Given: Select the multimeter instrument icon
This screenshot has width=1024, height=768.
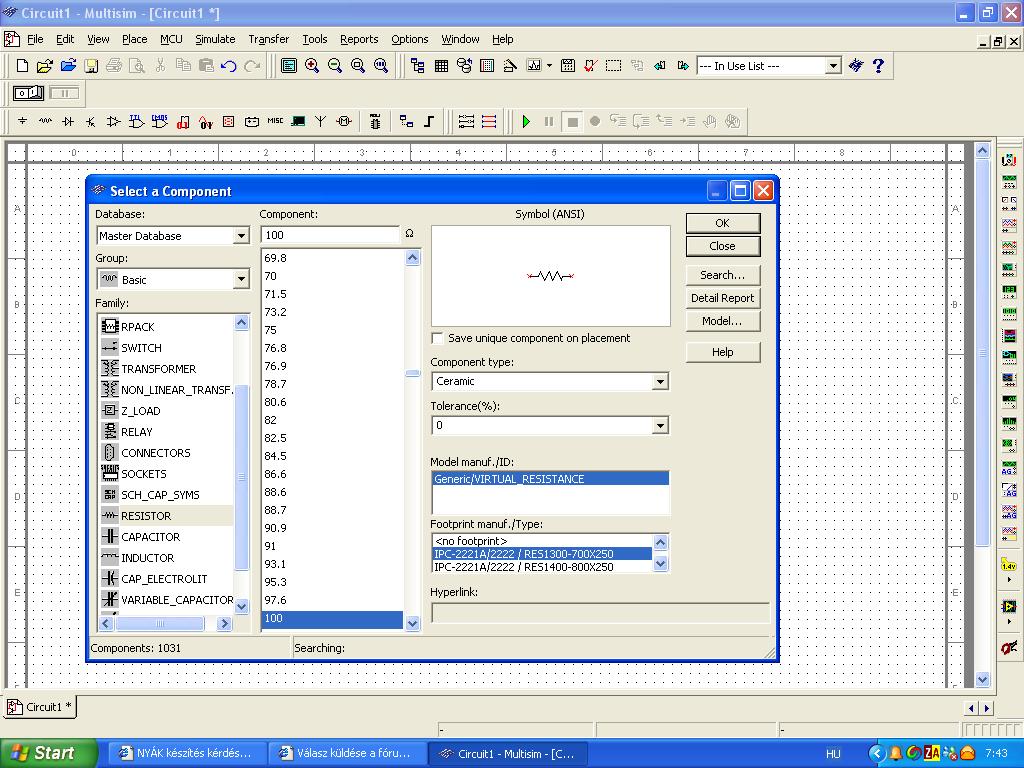Looking at the screenshot, I should click(x=1009, y=159).
